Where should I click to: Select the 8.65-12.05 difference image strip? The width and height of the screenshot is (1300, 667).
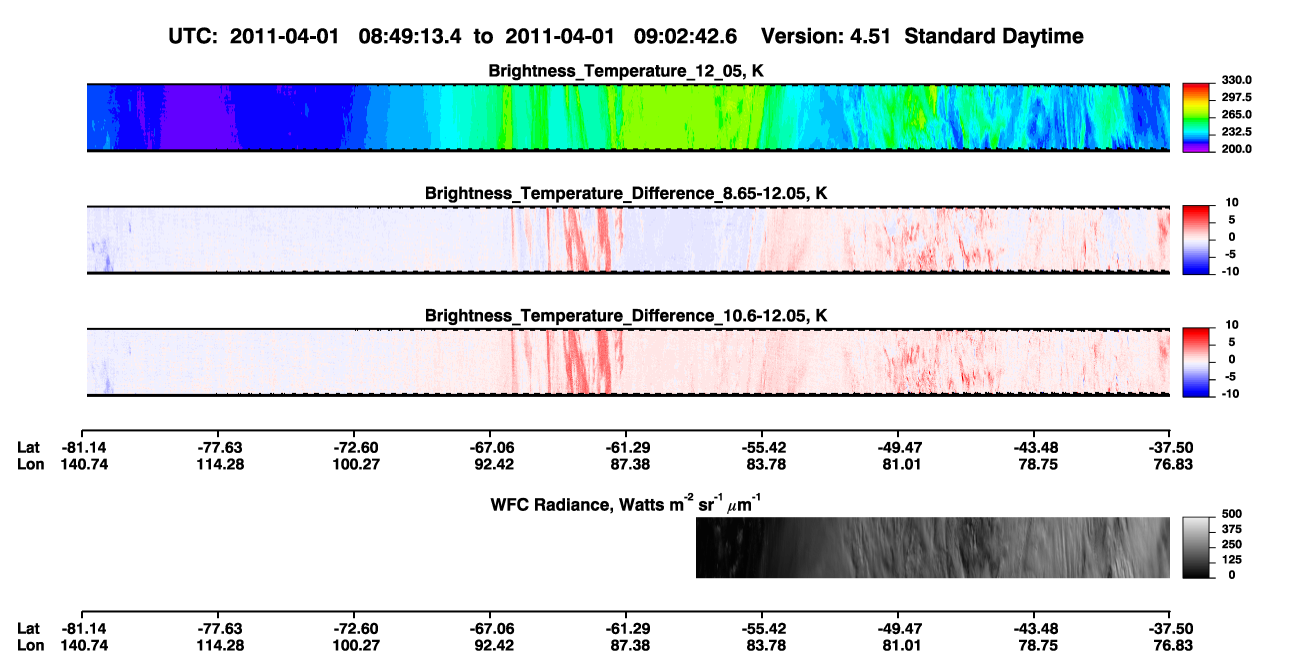(x=629, y=240)
